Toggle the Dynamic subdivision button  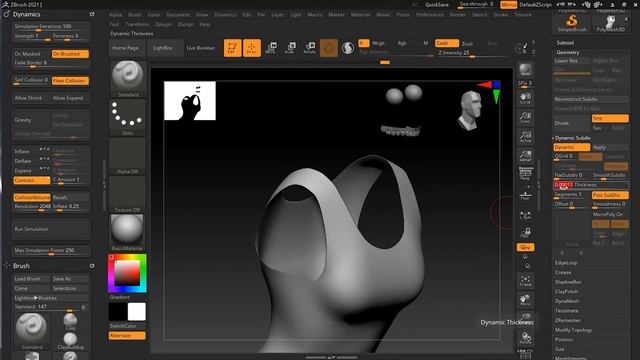click(x=571, y=147)
